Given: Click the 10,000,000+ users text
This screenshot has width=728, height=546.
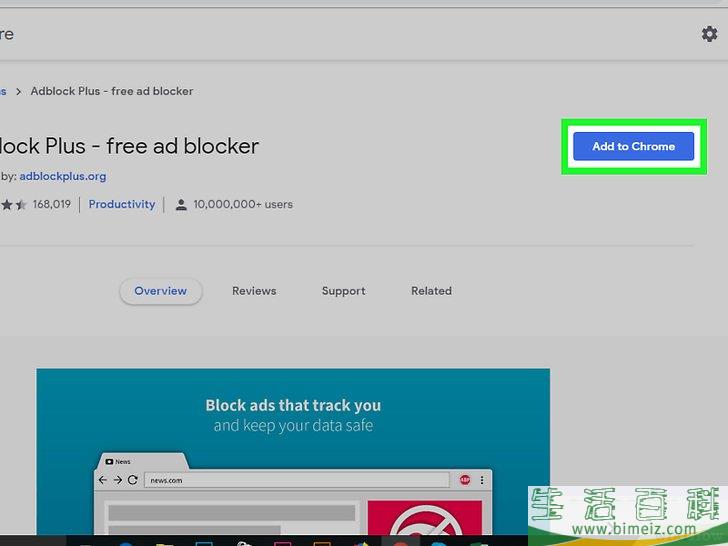Looking at the screenshot, I should 243,204.
